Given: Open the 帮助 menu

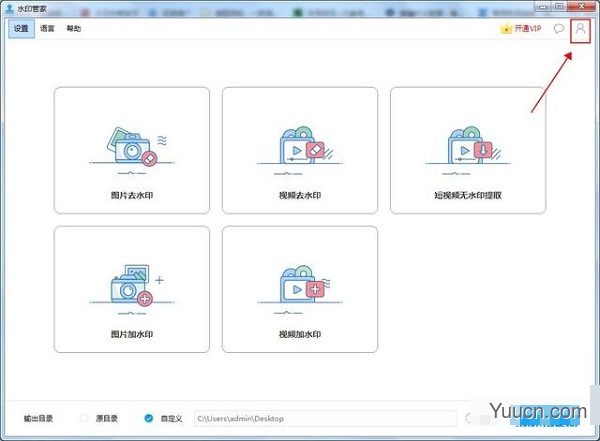Looking at the screenshot, I should coord(74,29).
